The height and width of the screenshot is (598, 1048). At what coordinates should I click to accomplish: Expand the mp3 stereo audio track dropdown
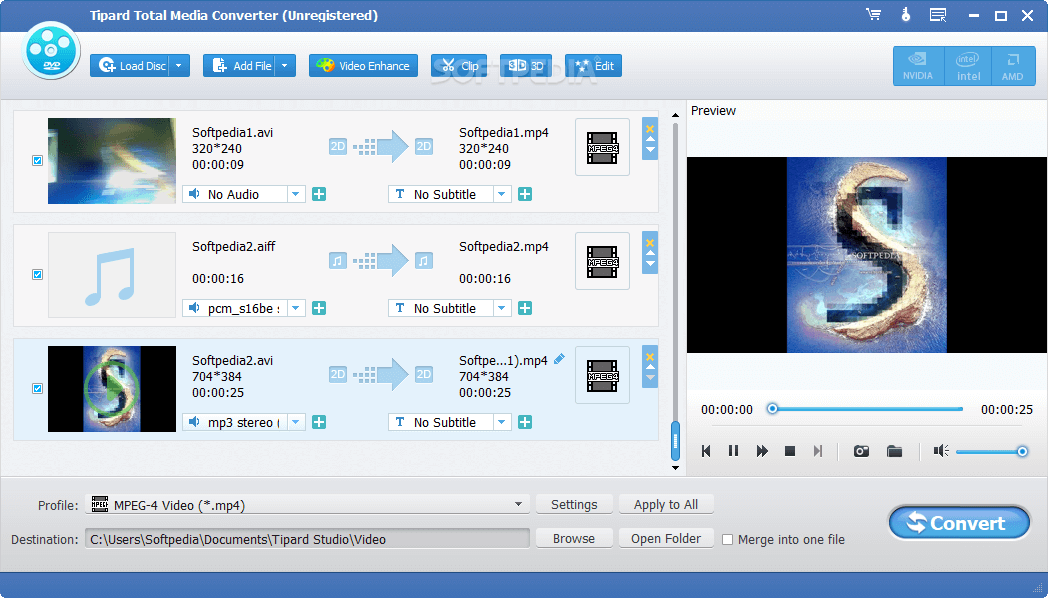(x=296, y=422)
